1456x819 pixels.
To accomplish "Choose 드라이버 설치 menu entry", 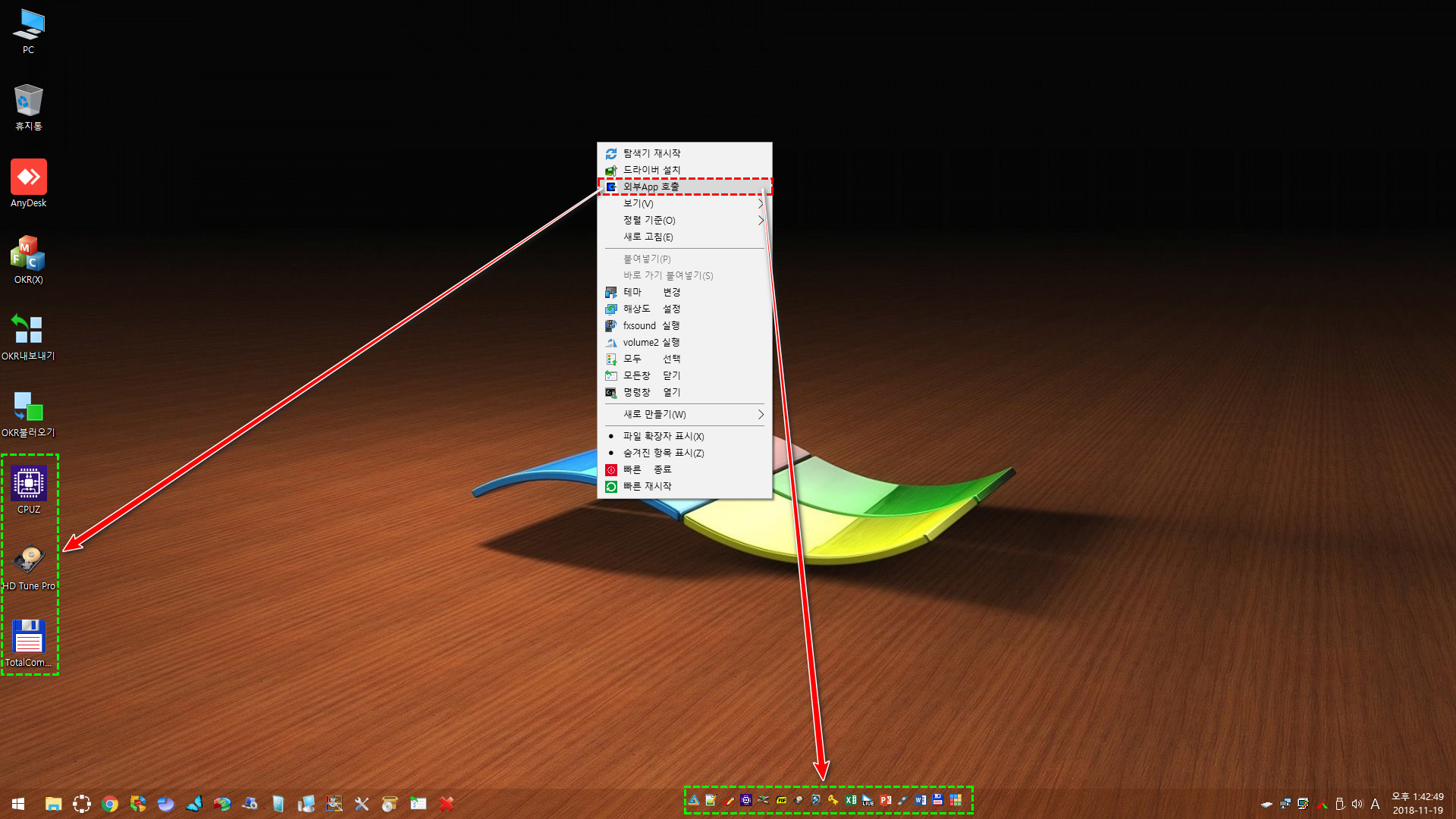I will (x=685, y=170).
